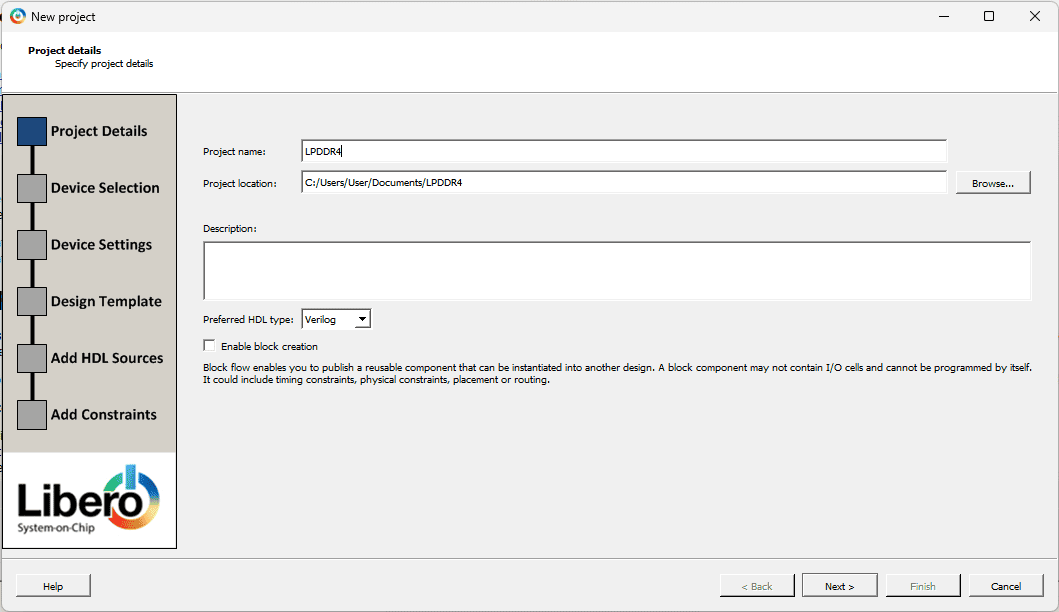Click the Device Selection step square icon
Screen dimensions: 1059x612
tap(32, 188)
